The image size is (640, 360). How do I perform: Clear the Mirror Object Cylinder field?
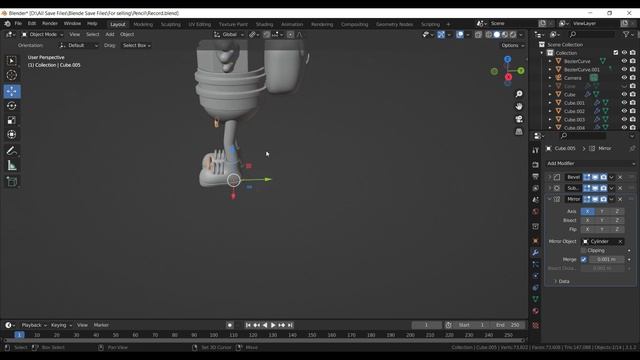620,242
